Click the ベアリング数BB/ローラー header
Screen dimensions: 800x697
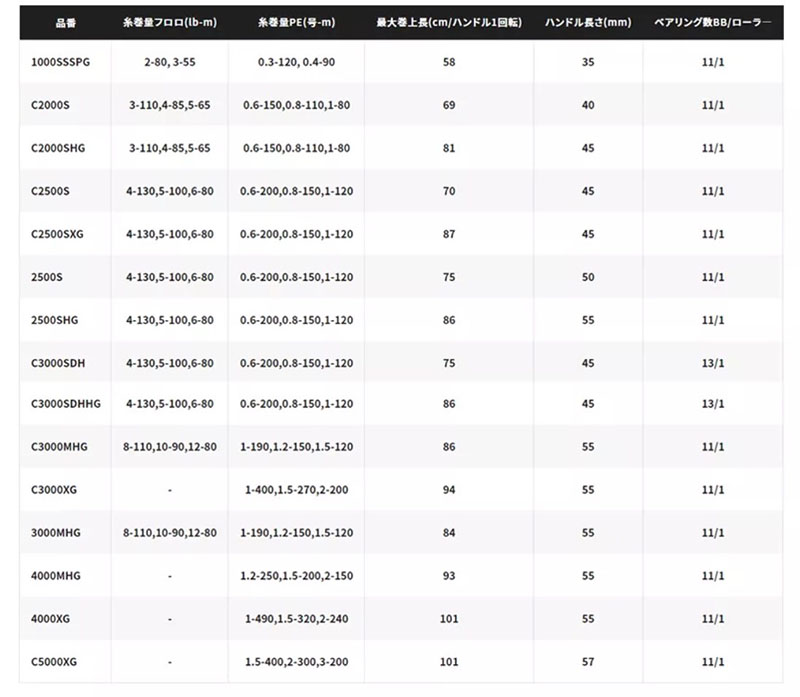(713, 22)
